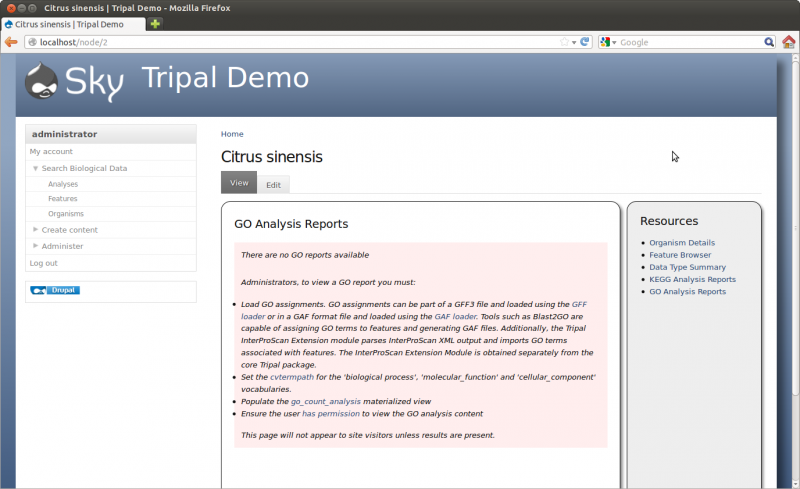The image size is (800, 489).
Task: Click the Citrus sinensis page heading
Action: click(x=271, y=157)
